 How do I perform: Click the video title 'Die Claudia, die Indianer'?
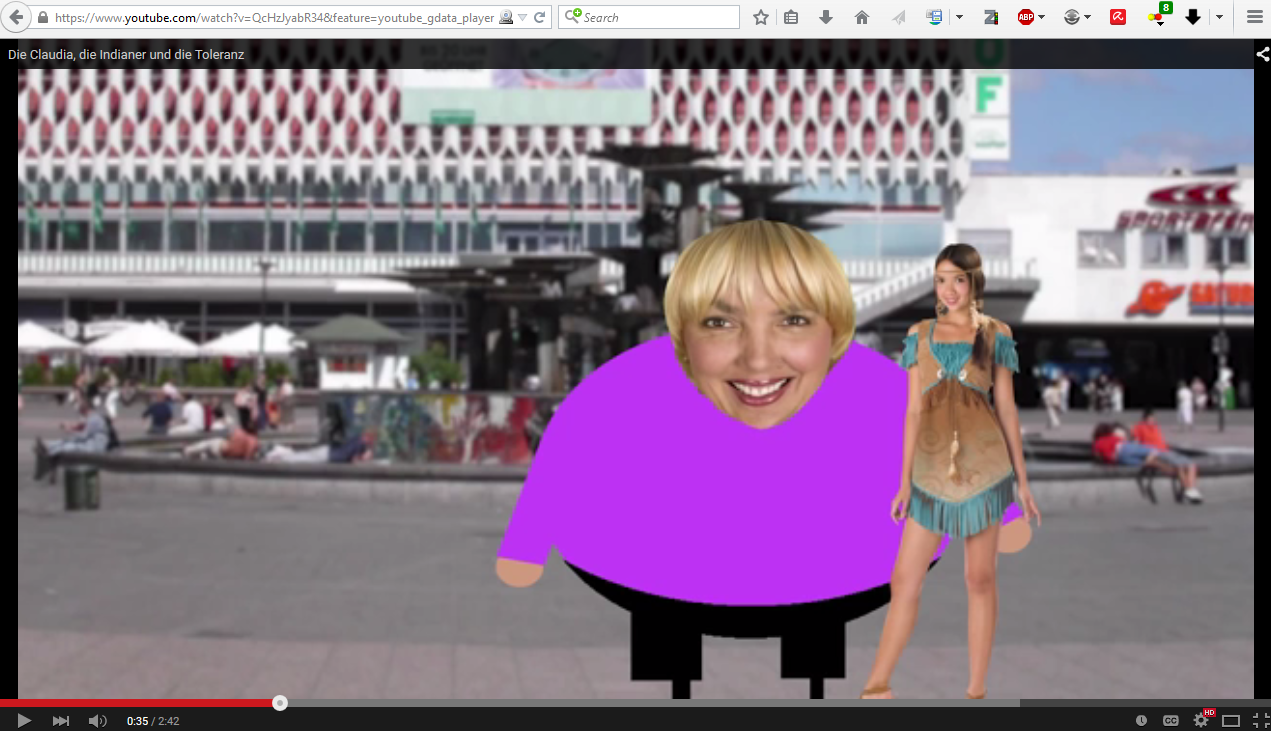(x=126, y=54)
